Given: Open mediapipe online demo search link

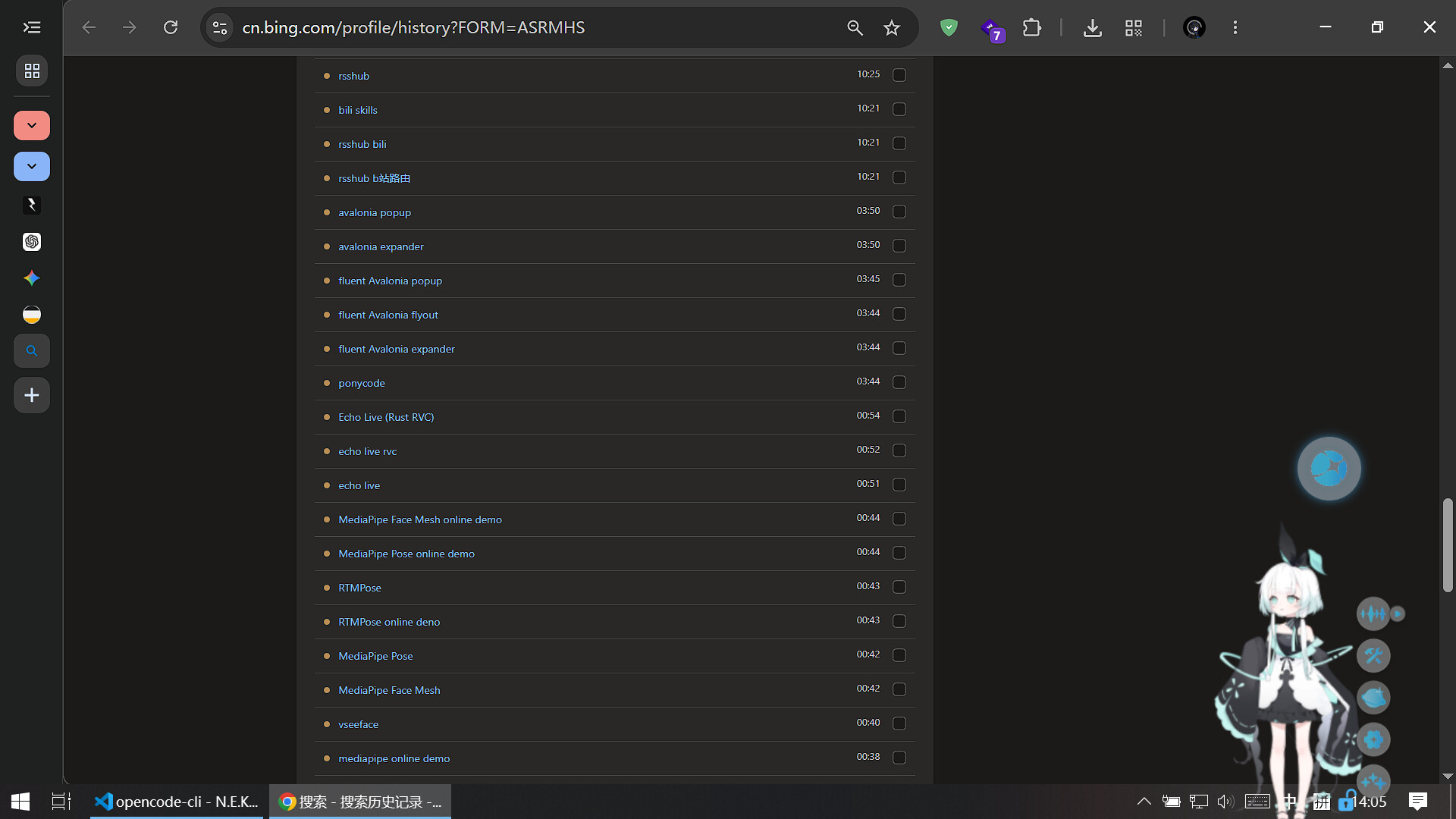Looking at the screenshot, I should point(394,758).
